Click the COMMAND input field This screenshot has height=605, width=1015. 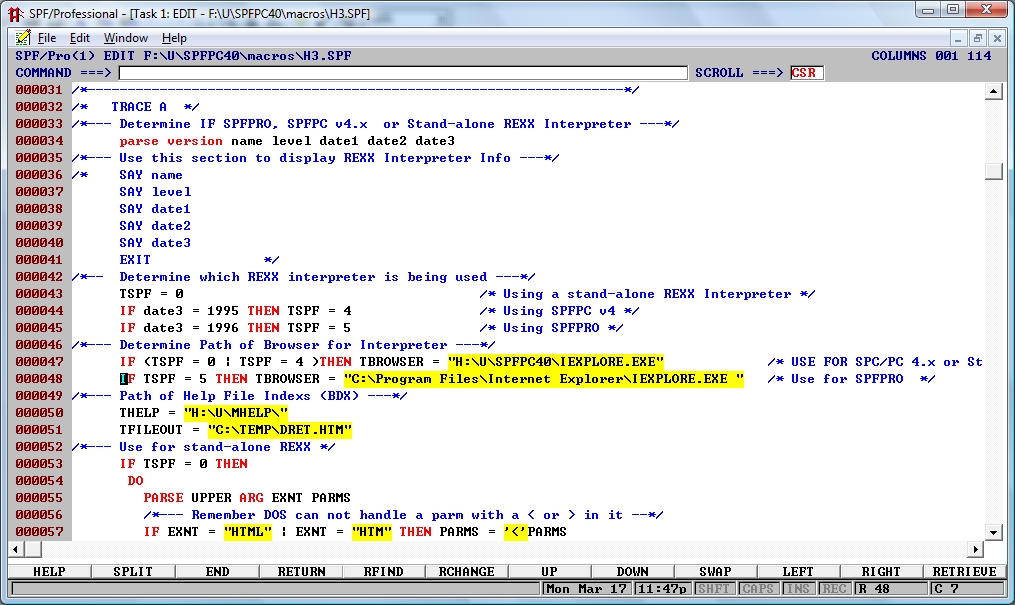tap(403, 73)
